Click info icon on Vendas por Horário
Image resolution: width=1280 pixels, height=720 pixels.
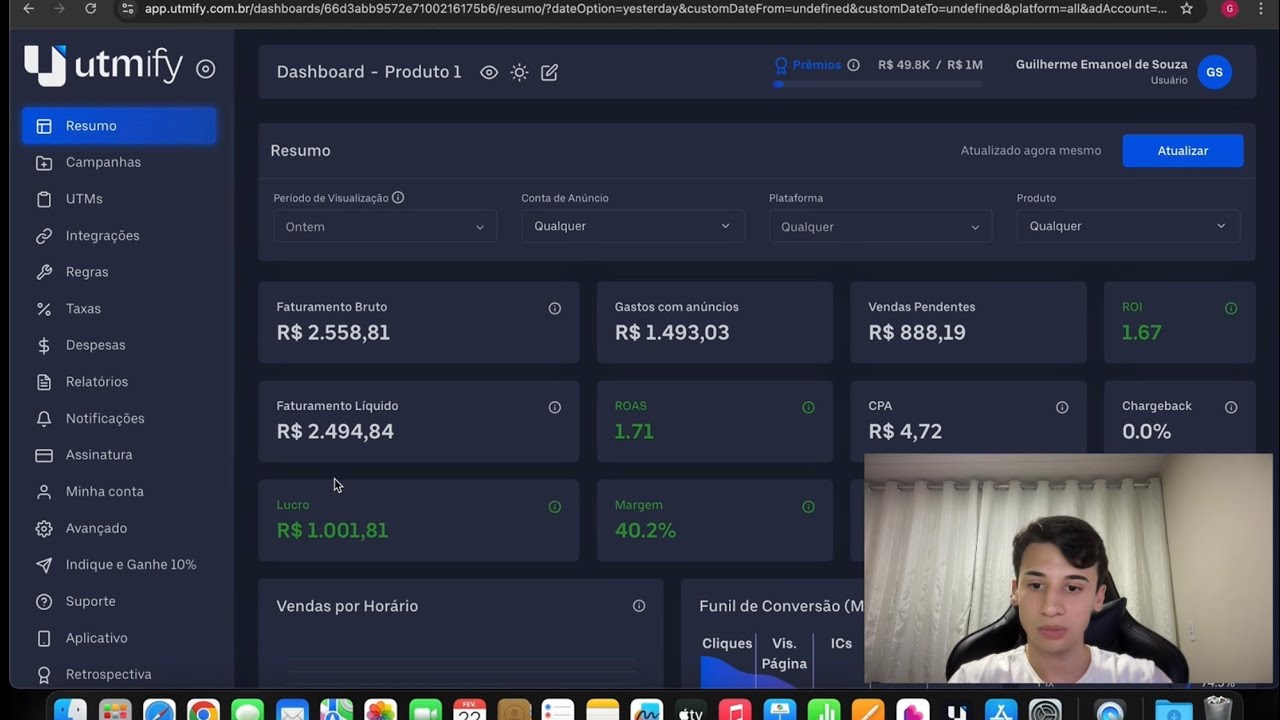639,606
